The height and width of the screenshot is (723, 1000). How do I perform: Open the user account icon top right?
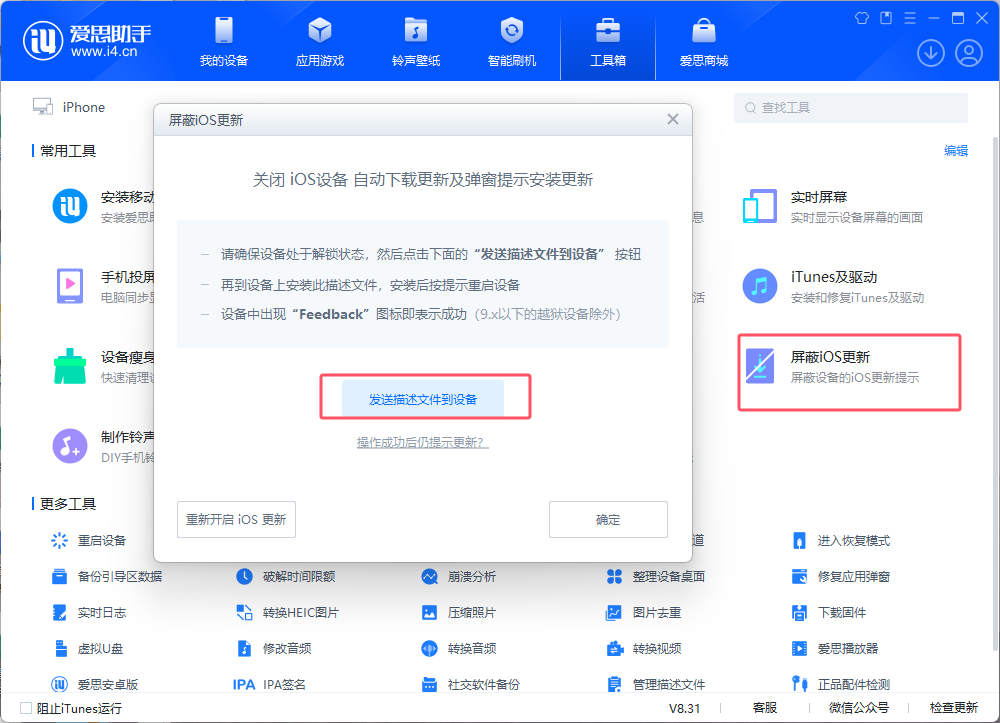tap(968, 53)
